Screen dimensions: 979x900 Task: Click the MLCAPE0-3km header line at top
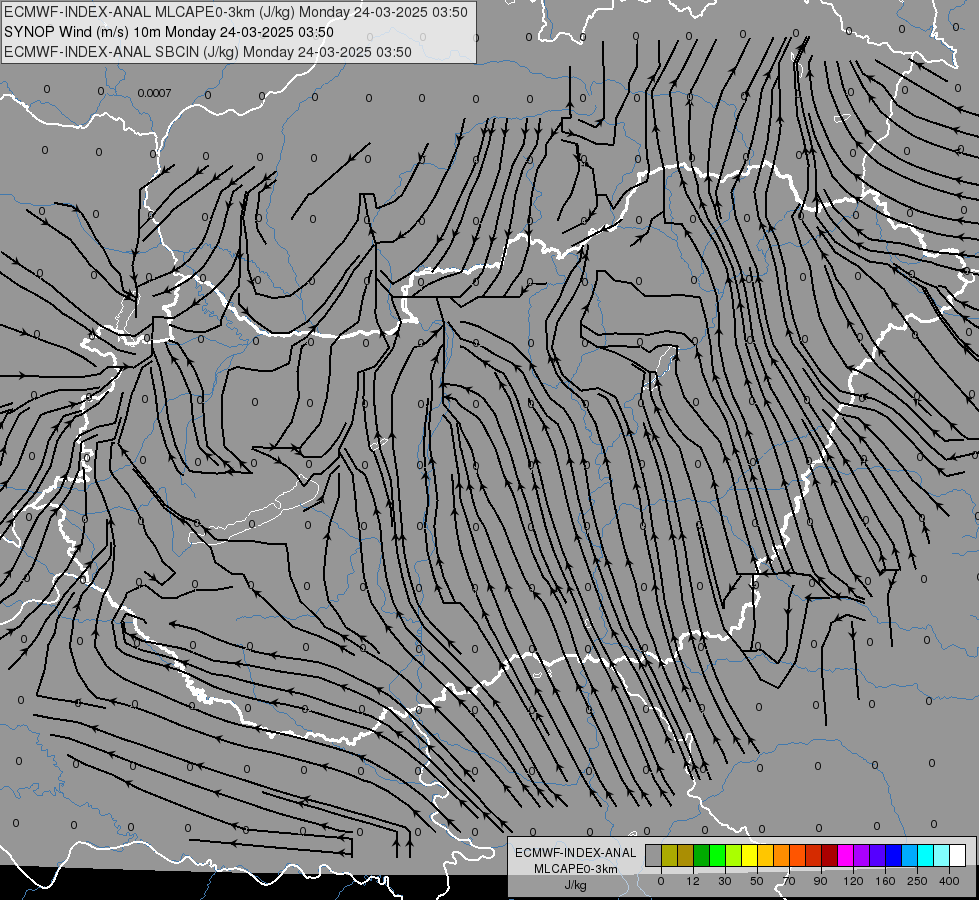click(x=236, y=12)
